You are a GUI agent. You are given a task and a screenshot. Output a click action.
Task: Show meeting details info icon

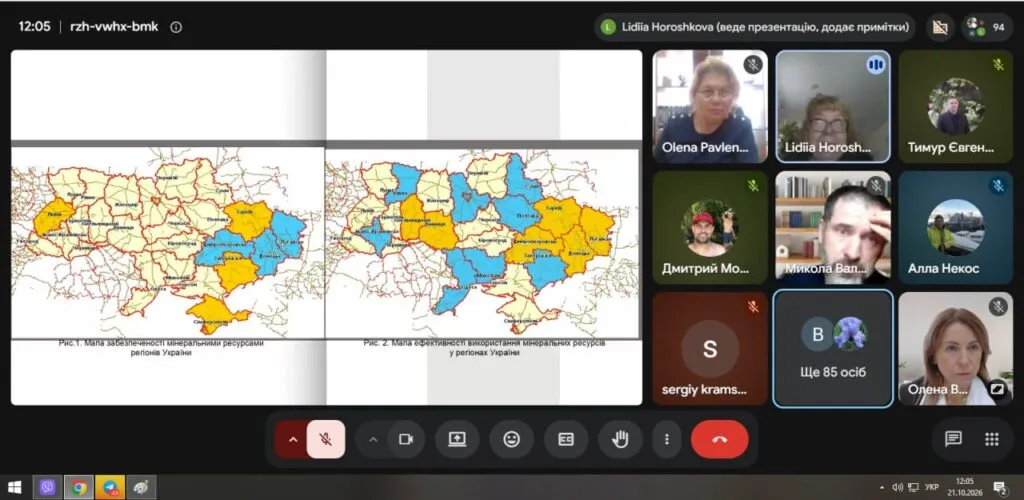tap(176, 27)
